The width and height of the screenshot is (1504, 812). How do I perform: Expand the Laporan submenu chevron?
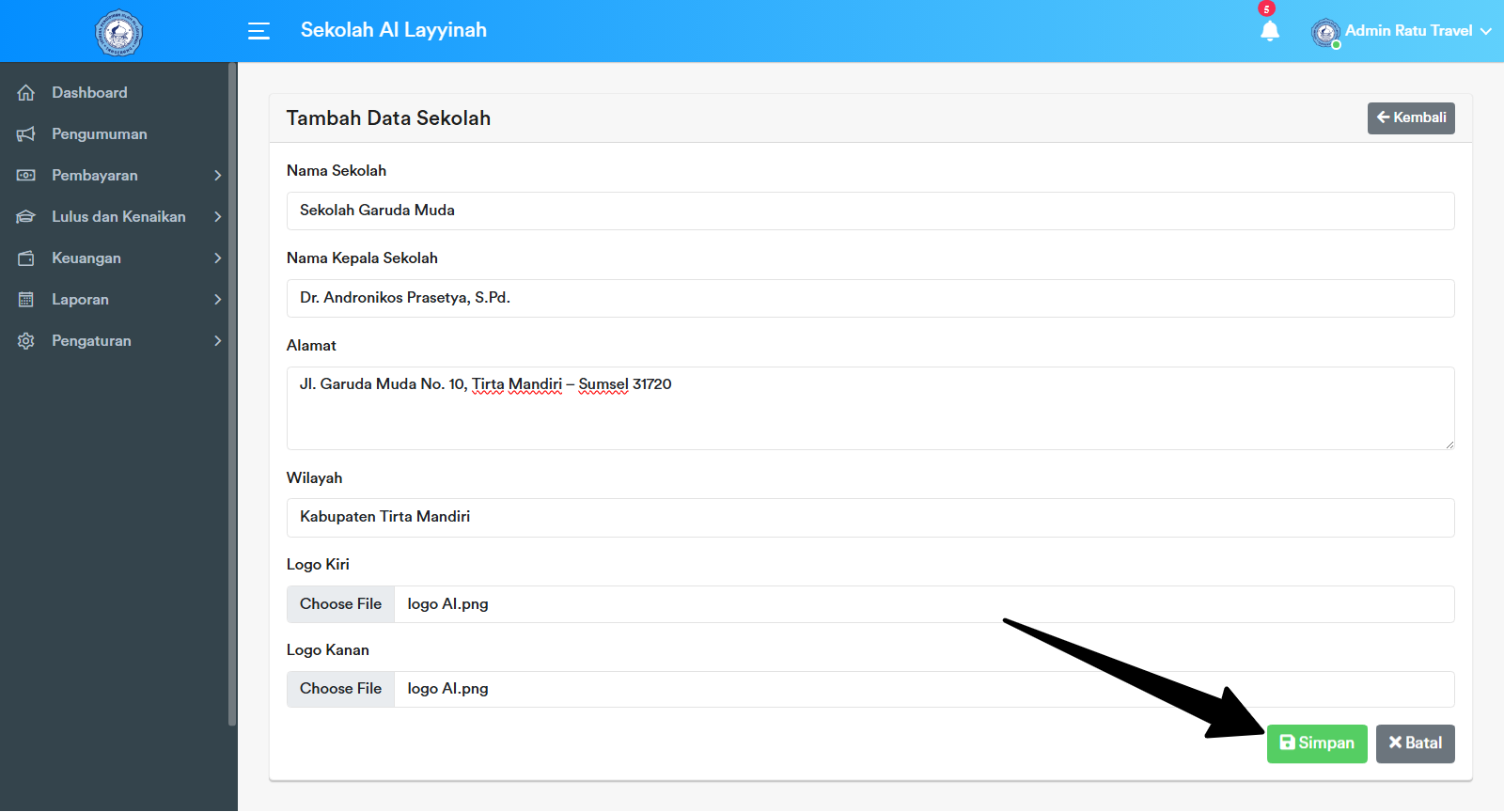pyautogui.click(x=217, y=300)
